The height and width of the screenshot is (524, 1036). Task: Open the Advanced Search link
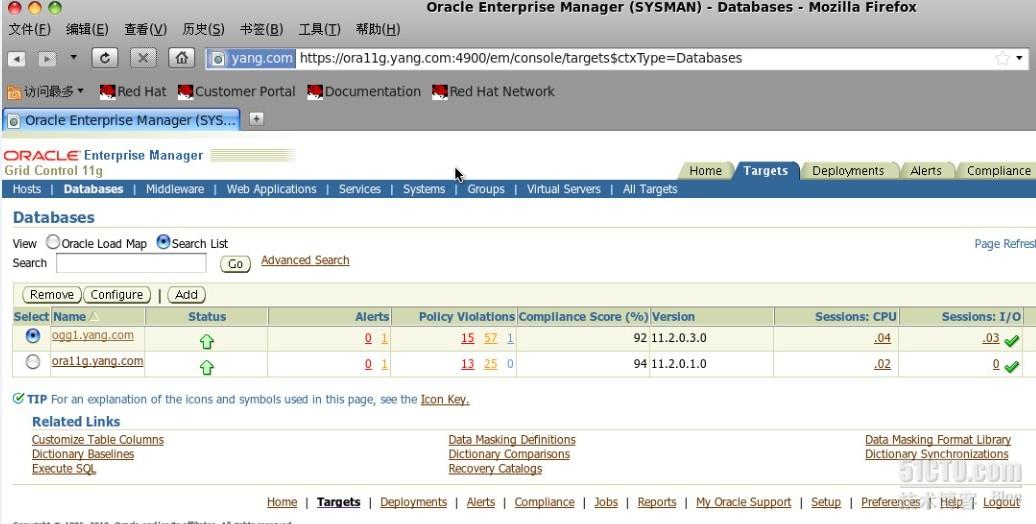(305, 260)
